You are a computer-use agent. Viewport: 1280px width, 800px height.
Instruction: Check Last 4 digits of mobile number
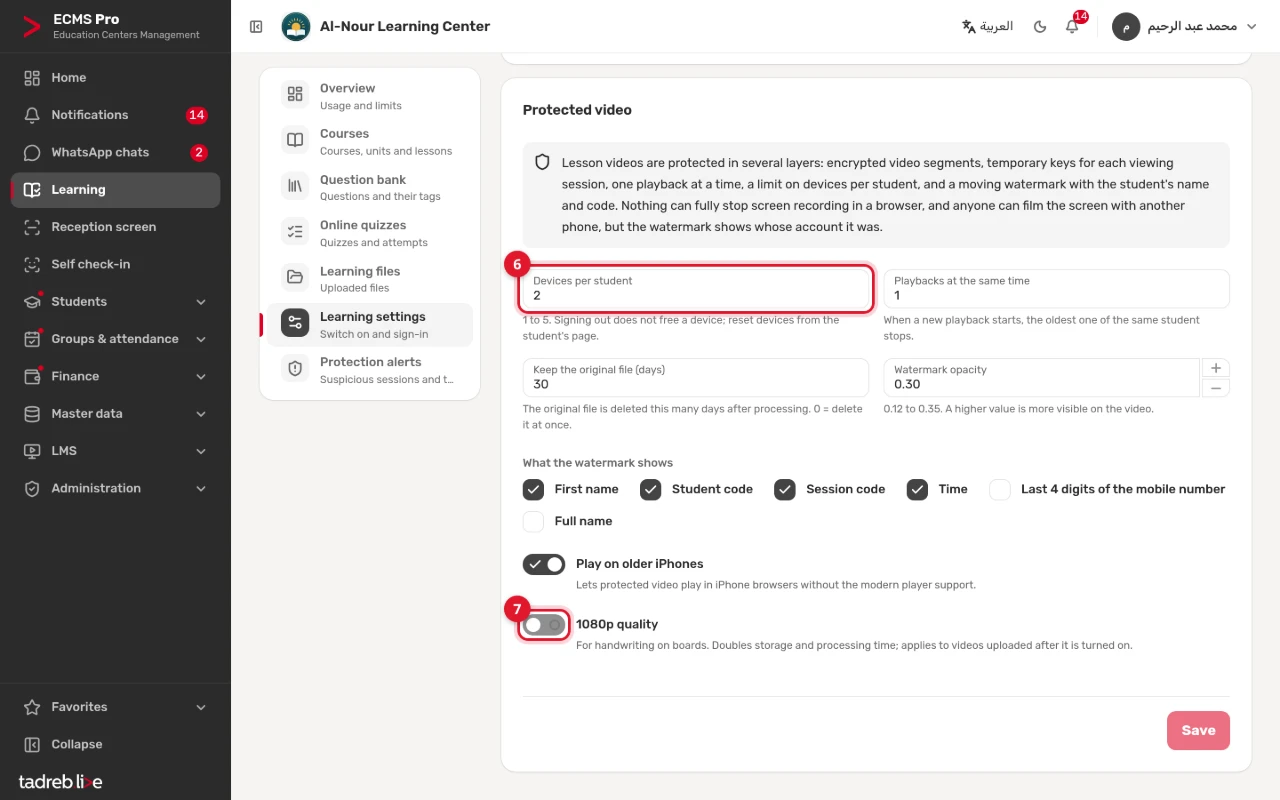pyautogui.click(x=1000, y=489)
